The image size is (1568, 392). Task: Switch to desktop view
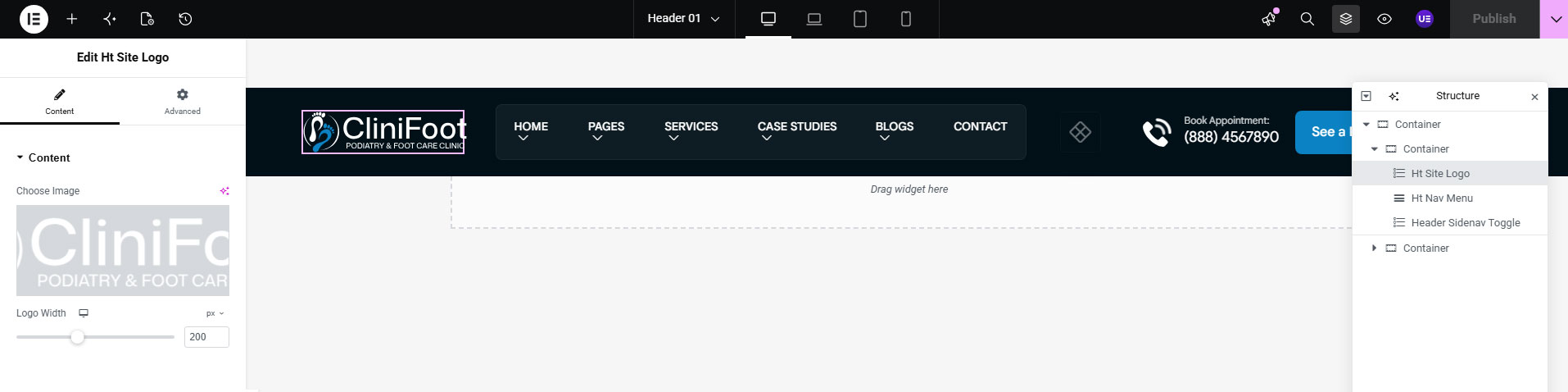tap(768, 19)
